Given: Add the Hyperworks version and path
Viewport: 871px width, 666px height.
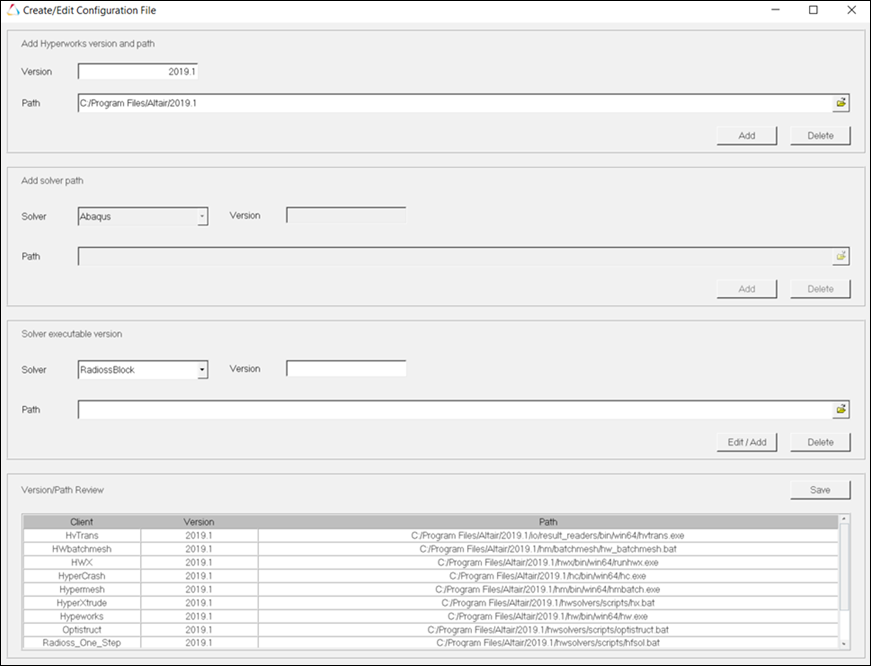Looking at the screenshot, I should 747,136.
